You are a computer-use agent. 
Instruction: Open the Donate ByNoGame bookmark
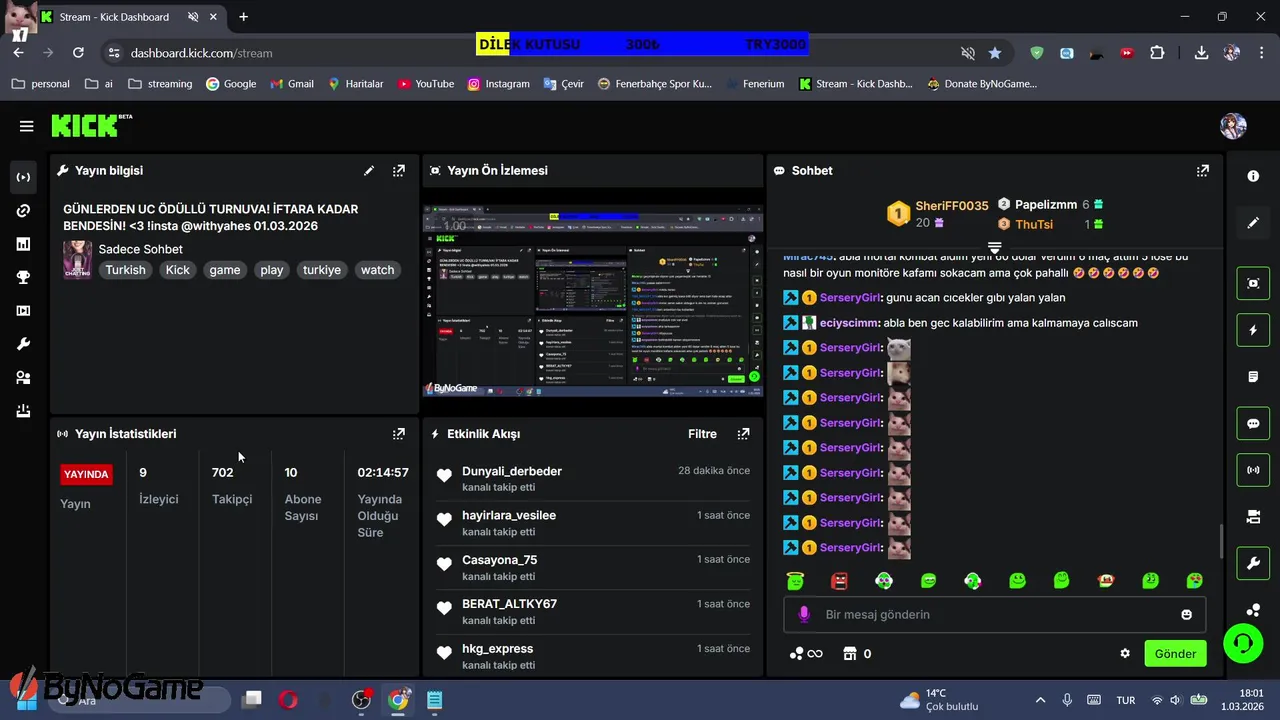click(x=982, y=84)
